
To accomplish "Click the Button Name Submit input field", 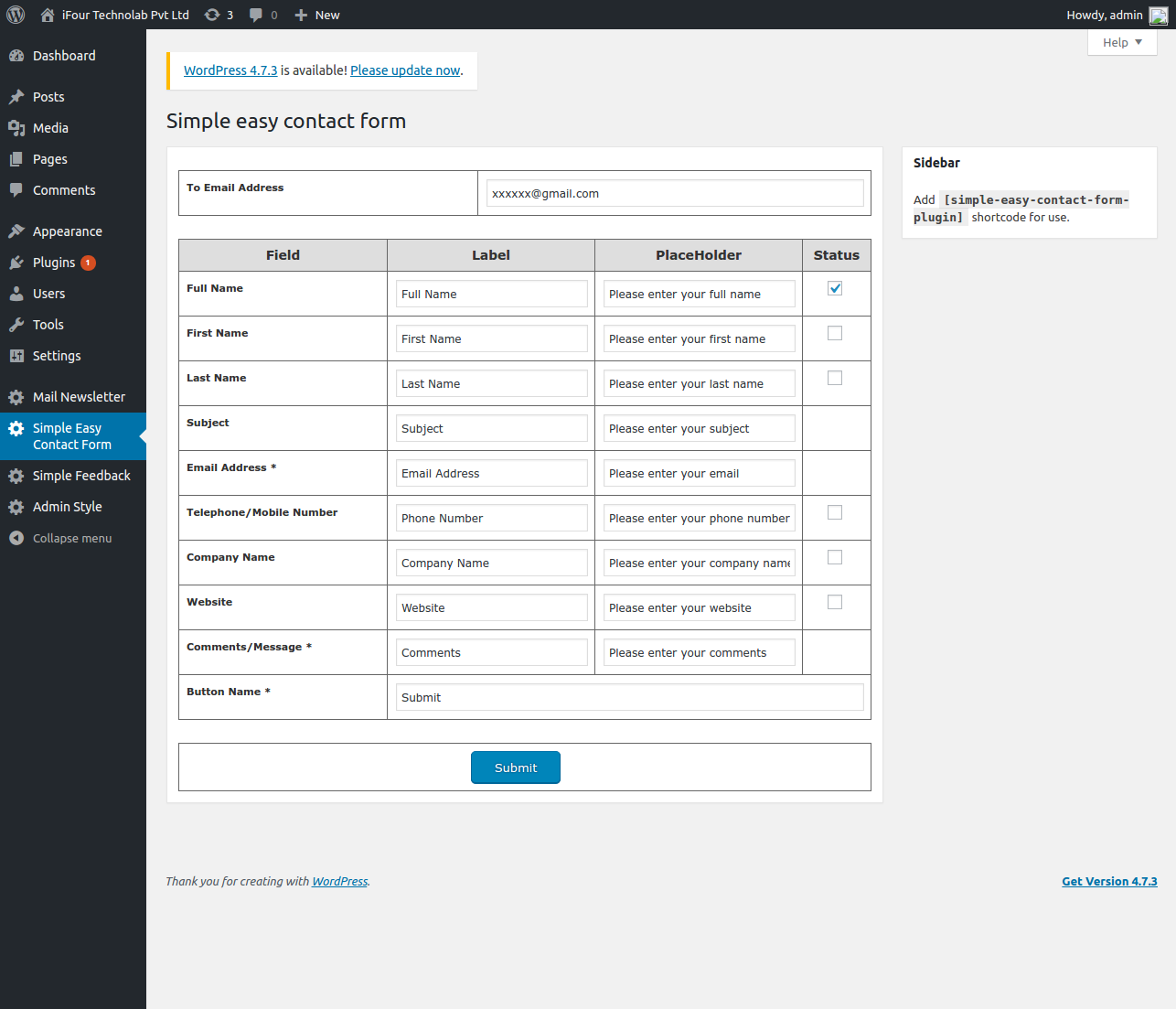I will point(630,697).
